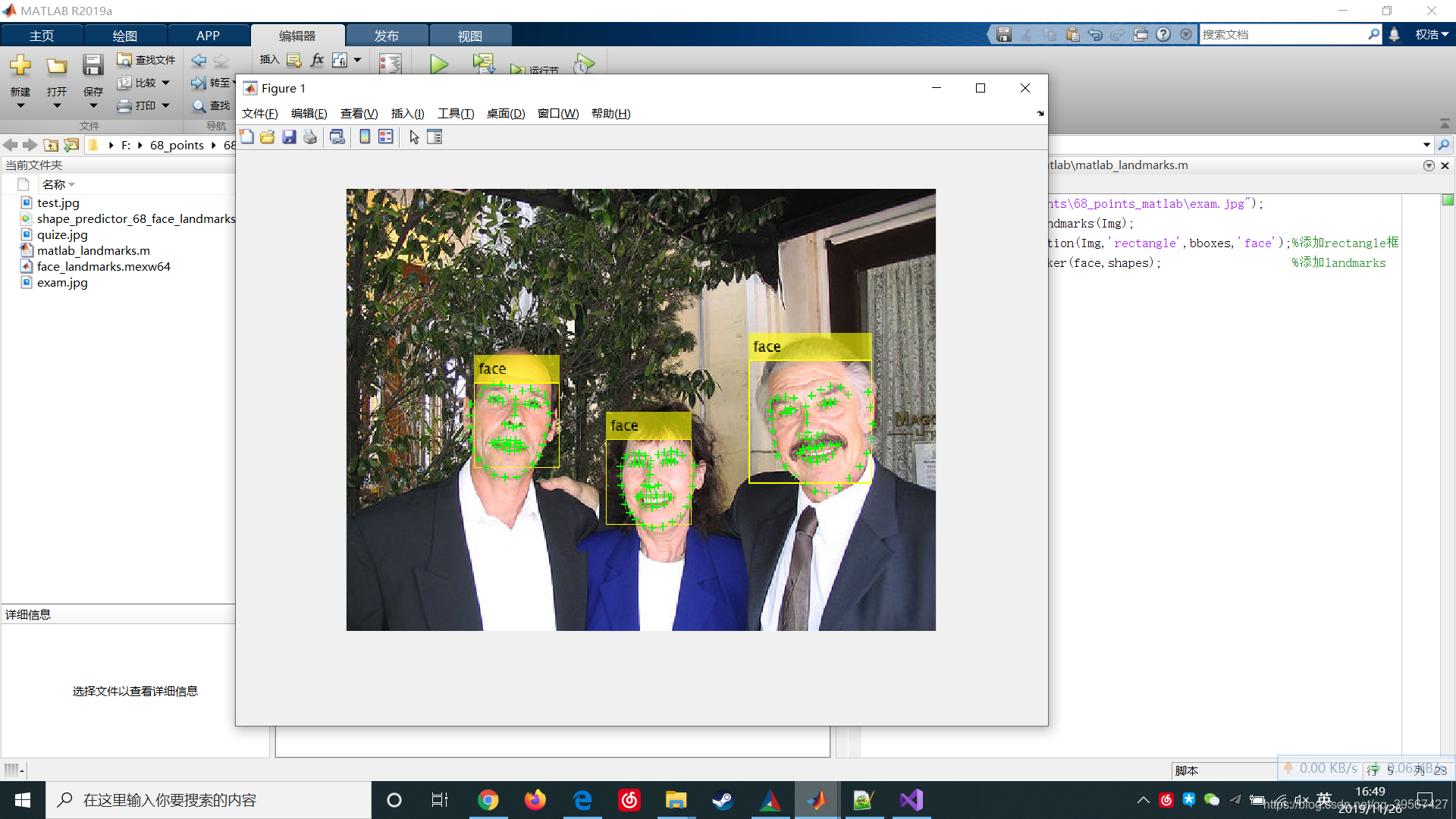Toggle Insert Colorbar in Figure toolbar
This screenshot has height=819, width=1456.
pyautogui.click(x=365, y=137)
